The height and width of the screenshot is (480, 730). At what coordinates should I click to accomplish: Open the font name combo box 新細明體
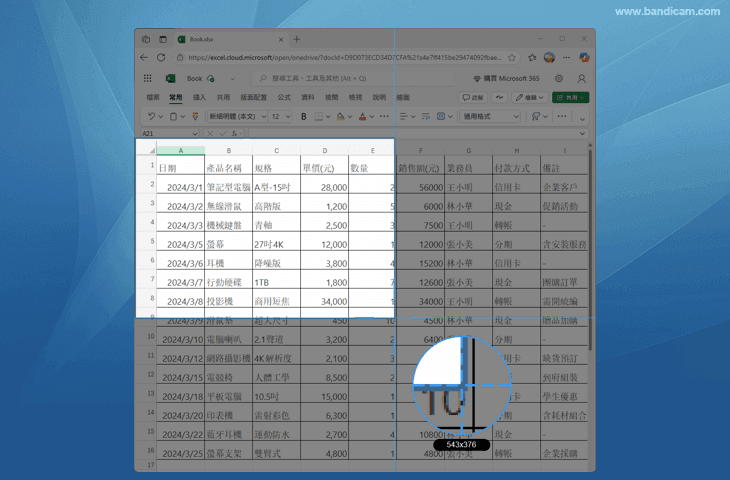(237, 116)
